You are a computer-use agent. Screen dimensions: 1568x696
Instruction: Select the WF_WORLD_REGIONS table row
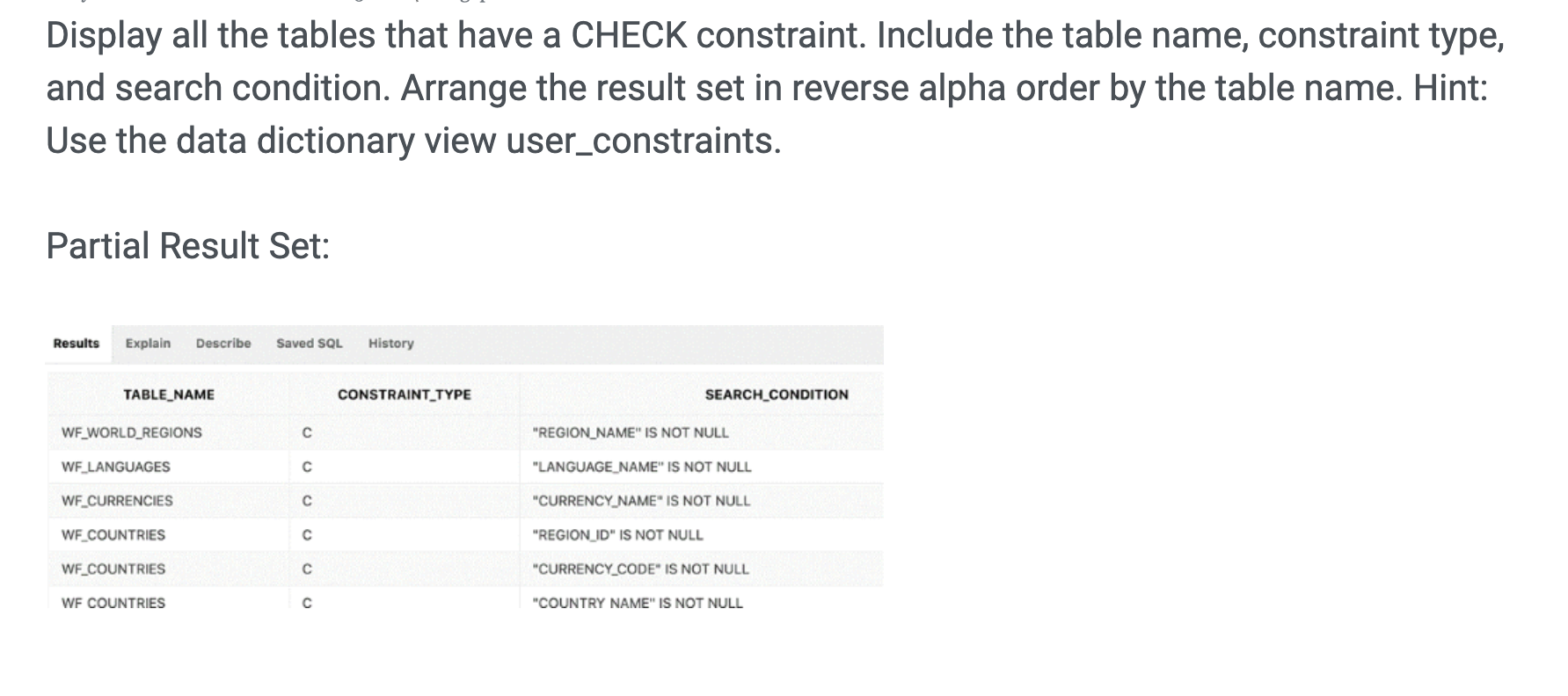coord(130,432)
